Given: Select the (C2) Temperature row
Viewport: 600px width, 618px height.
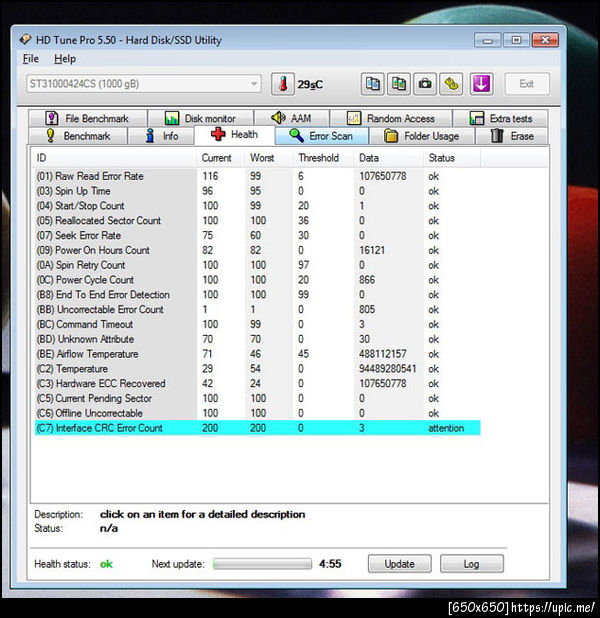Looking at the screenshot, I should coord(257,369).
